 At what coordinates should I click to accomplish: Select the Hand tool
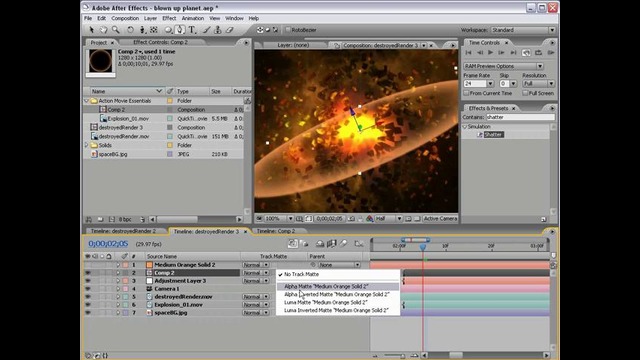pos(103,30)
